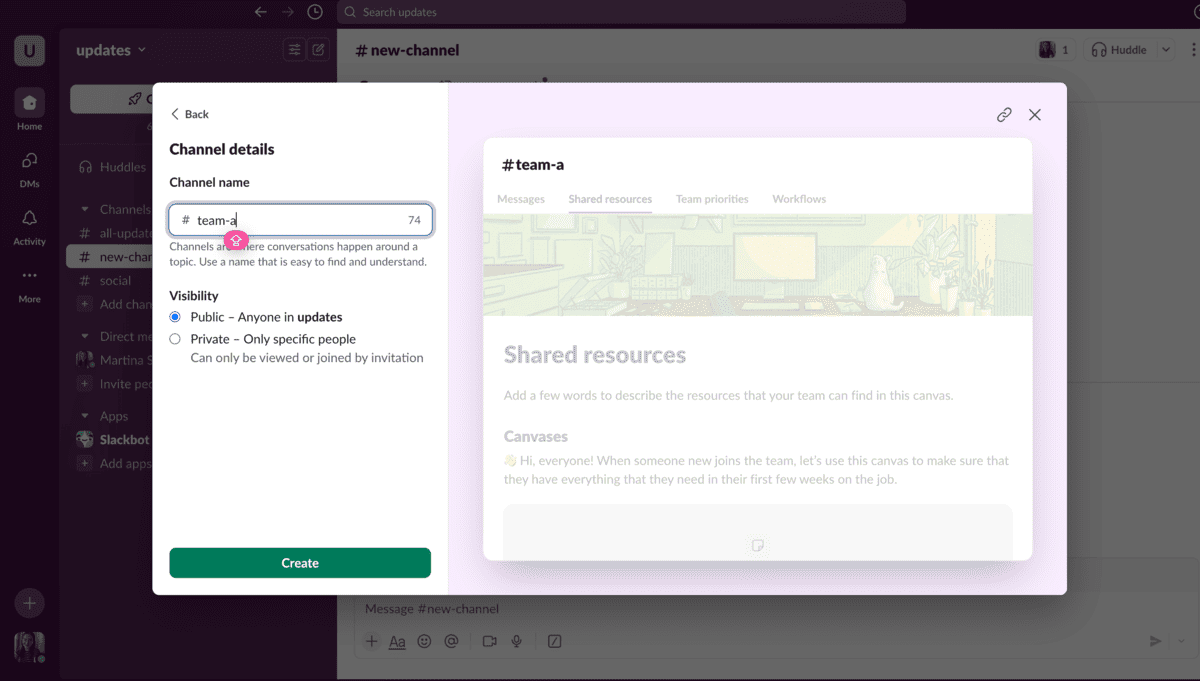This screenshot has width=1200, height=681.
Task: Click the record audio clip microphone icon
Action: coord(517,641)
